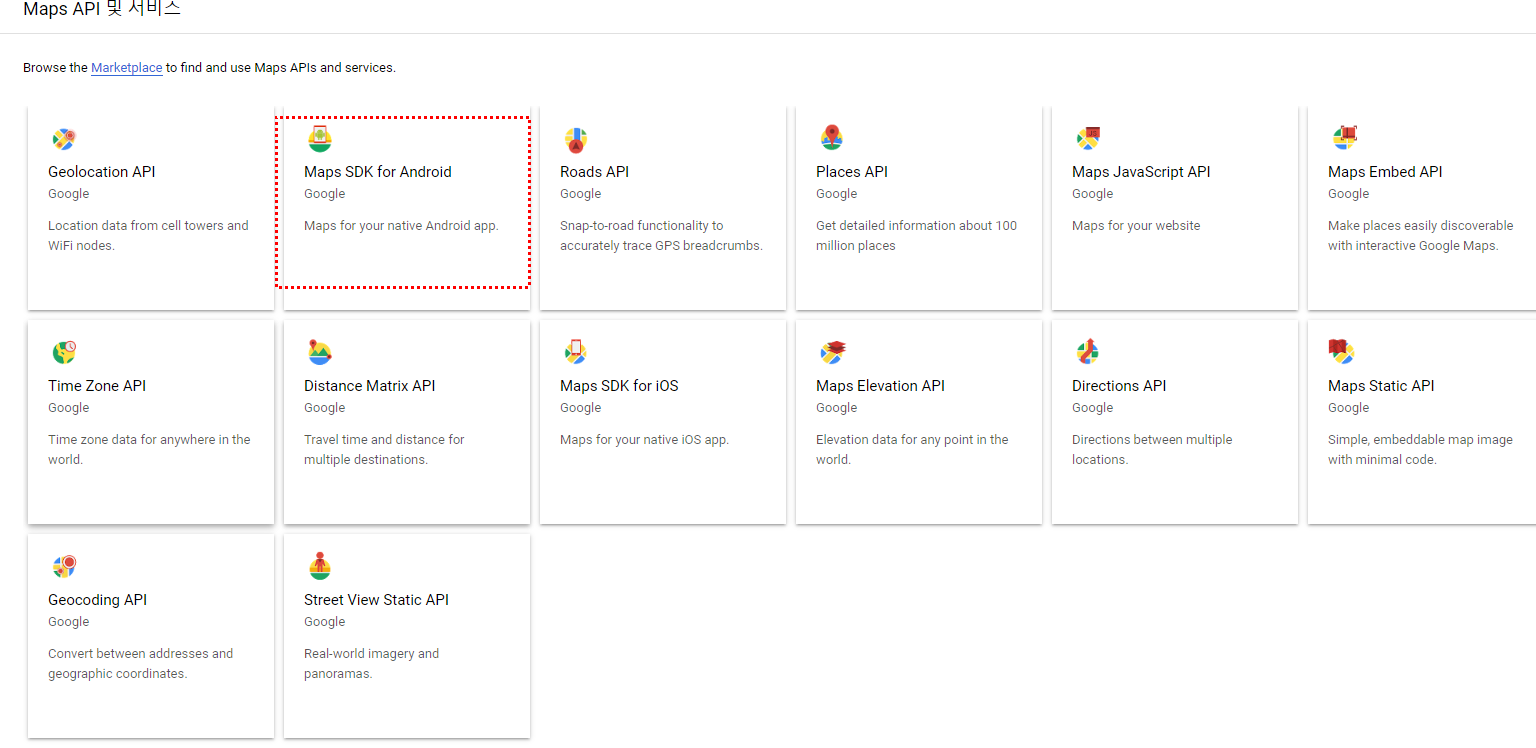
Task: Choose the Maps Static API title
Action: click(1381, 386)
